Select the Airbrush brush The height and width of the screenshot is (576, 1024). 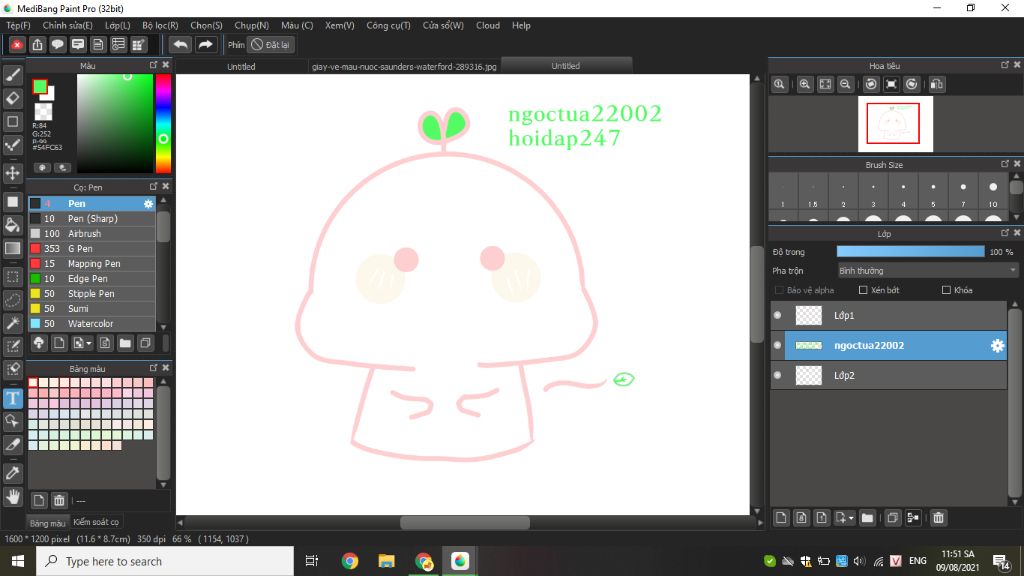coord(91,234)
